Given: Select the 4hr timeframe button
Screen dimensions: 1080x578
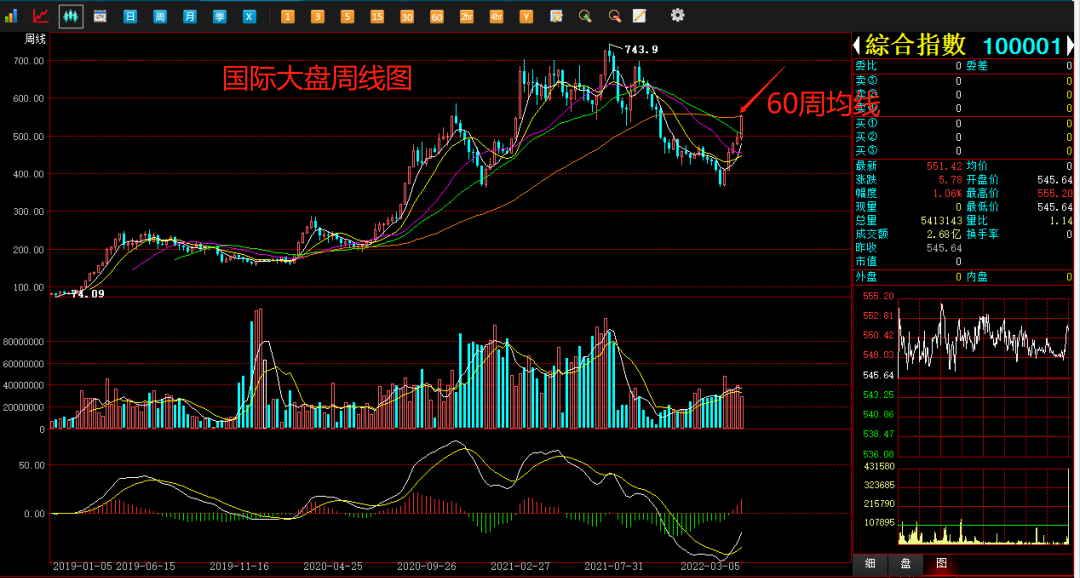Looking at the screenshot, I should (x=496, y=16).
